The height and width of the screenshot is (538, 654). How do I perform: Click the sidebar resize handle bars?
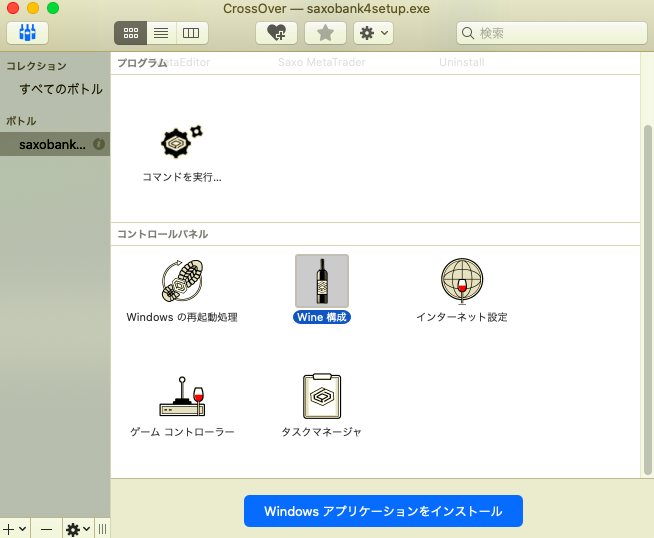[103, 529]
